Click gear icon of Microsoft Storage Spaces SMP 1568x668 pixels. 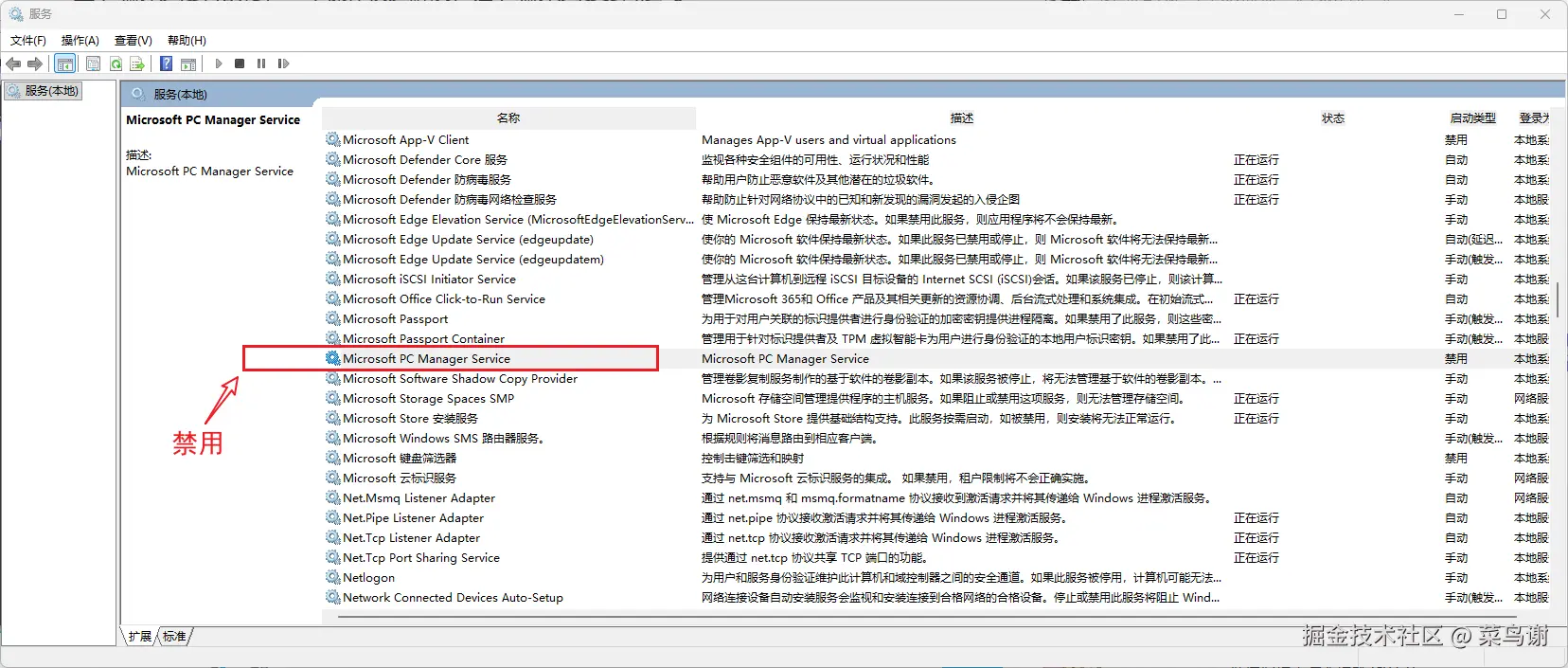click(333, 398)
